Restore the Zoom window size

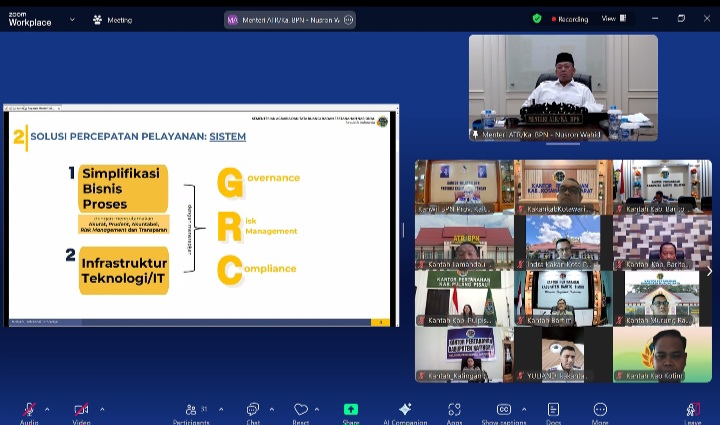(681, 18)
